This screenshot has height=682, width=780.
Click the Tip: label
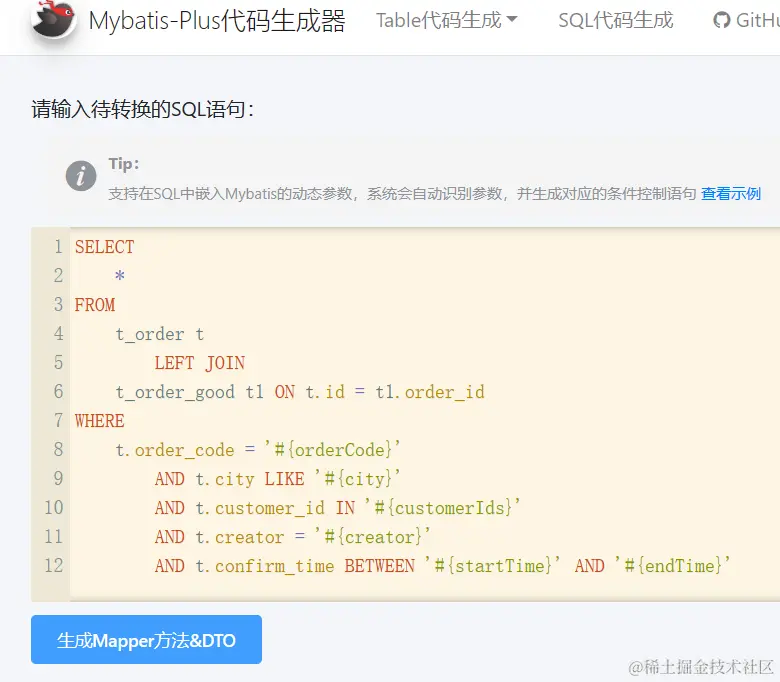point(124,164)
